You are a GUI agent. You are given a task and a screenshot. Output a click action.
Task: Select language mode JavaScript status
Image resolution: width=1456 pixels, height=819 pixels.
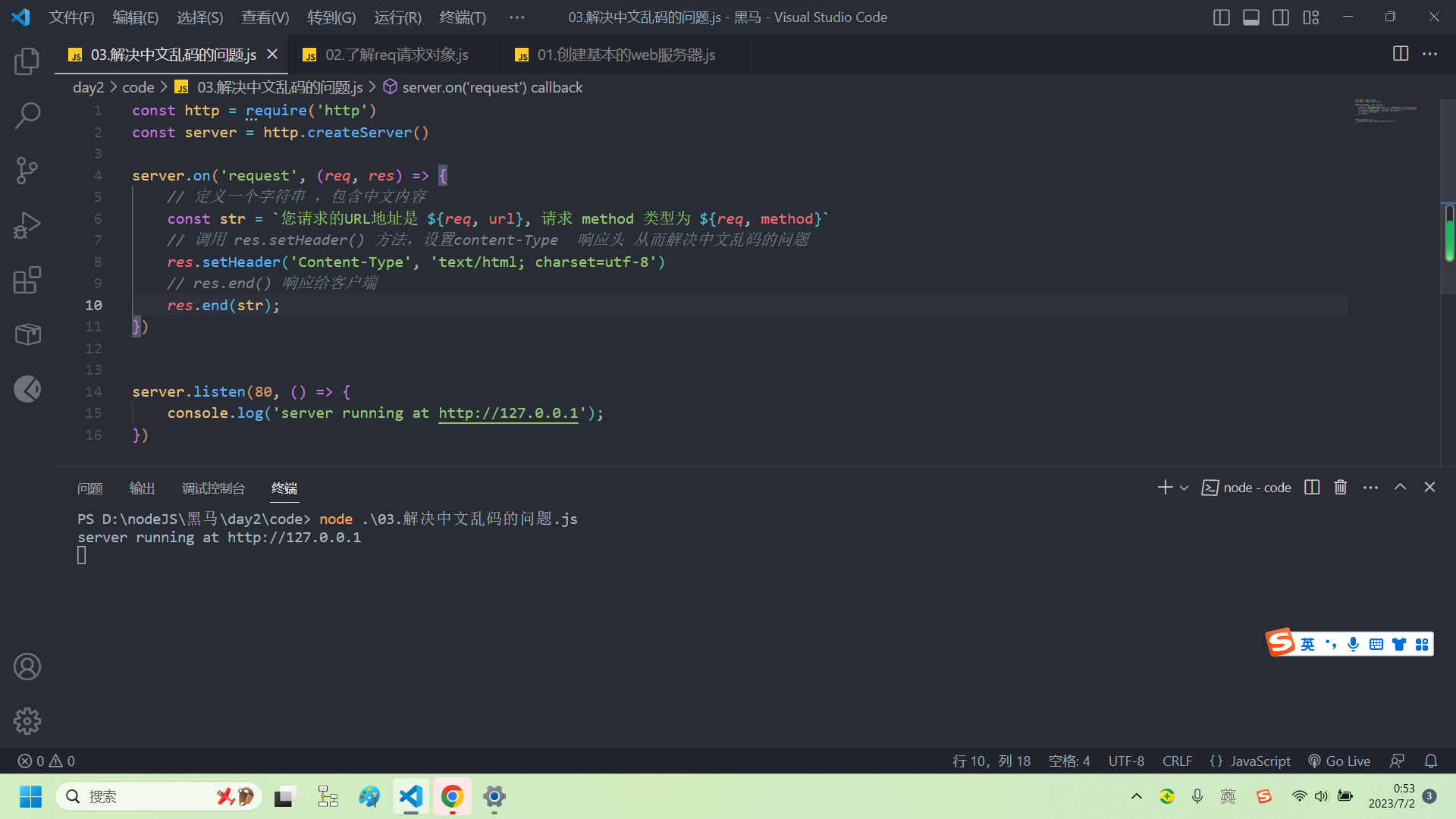tap(1250, 761)
